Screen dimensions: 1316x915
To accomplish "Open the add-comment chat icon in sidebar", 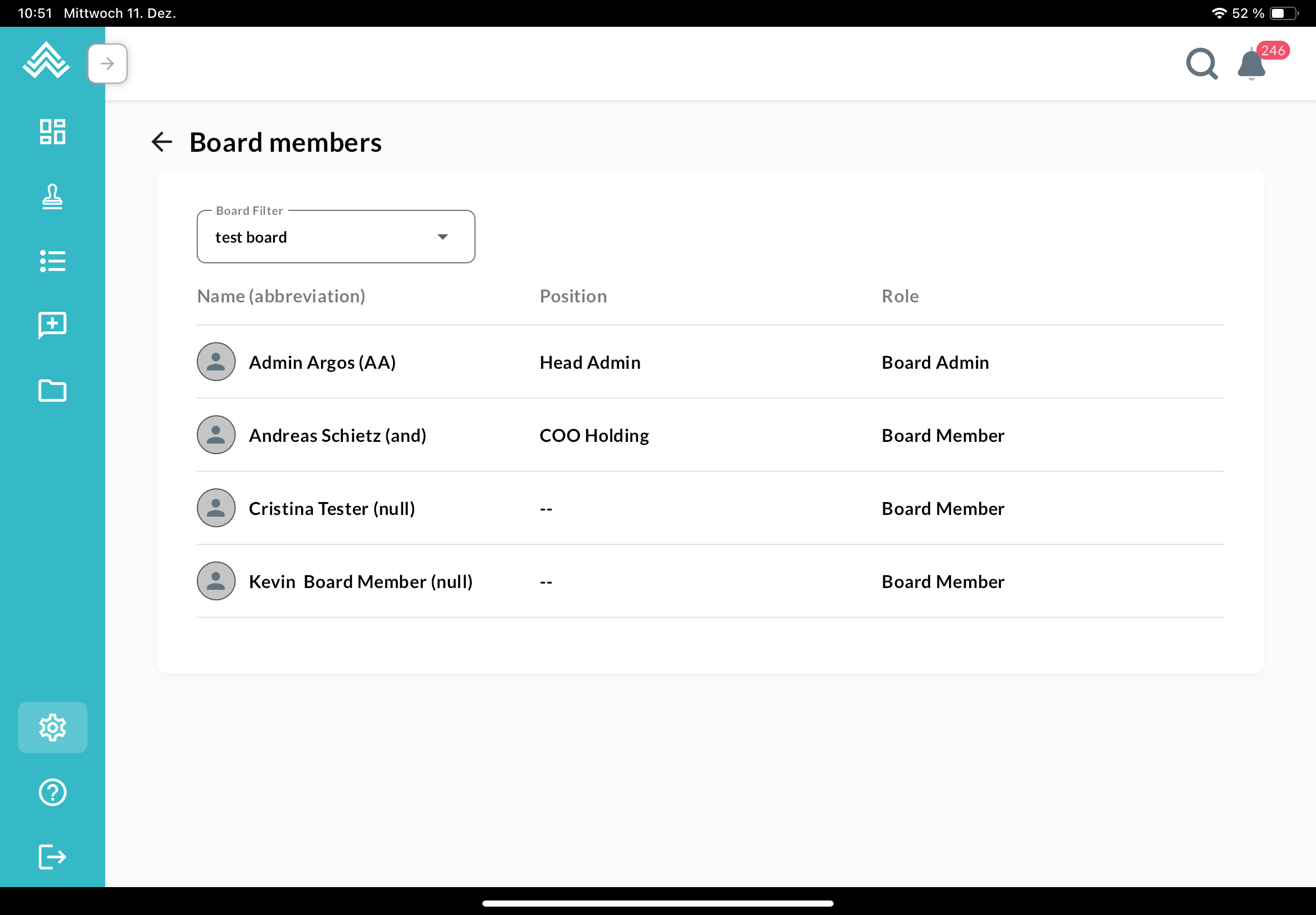I will click(x=52, y=326).
